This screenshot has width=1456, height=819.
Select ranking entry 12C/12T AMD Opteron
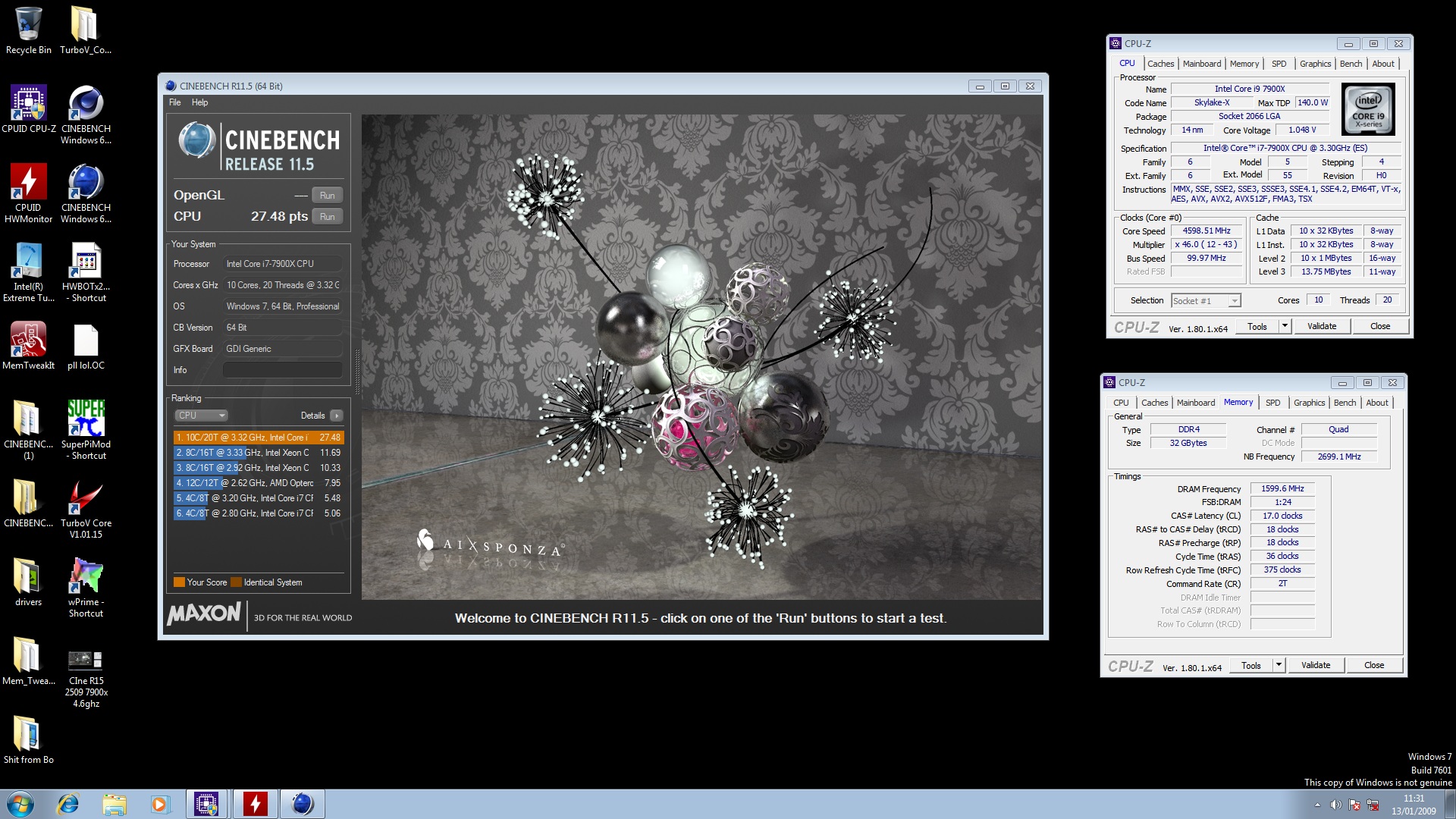tap(259, 483)
